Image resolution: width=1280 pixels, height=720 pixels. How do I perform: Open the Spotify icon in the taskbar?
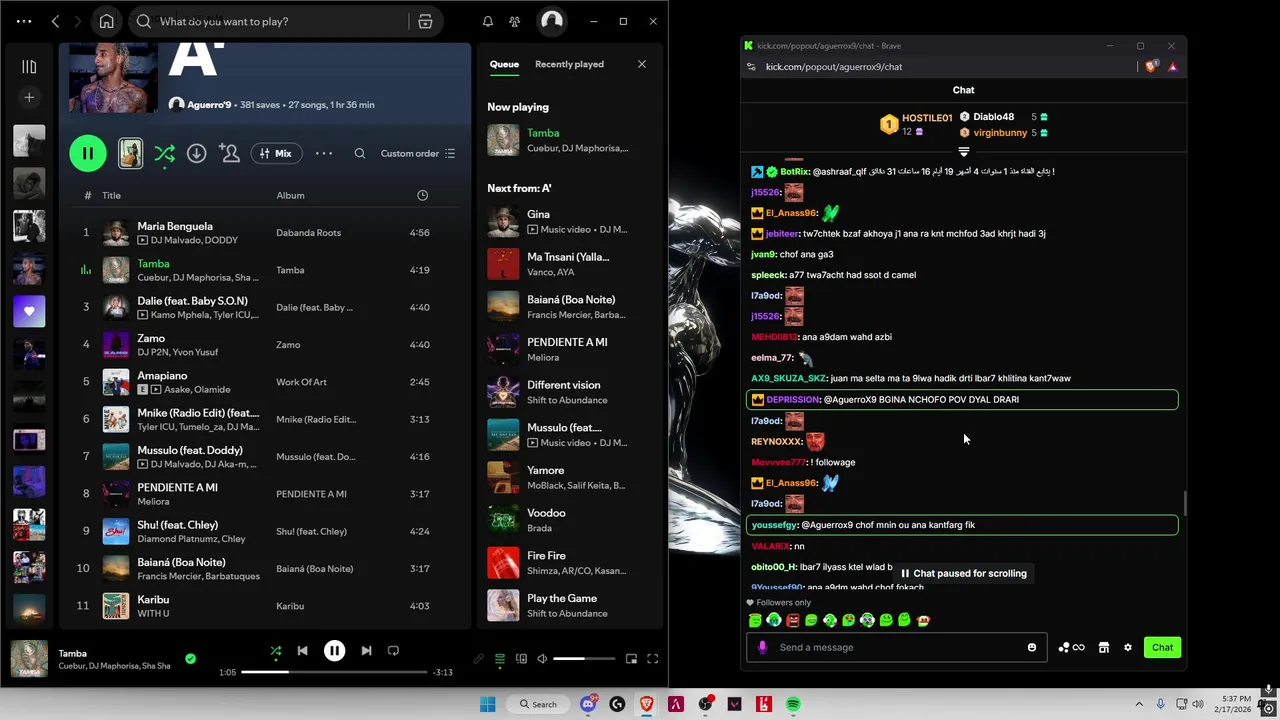[x=793, y=704]
